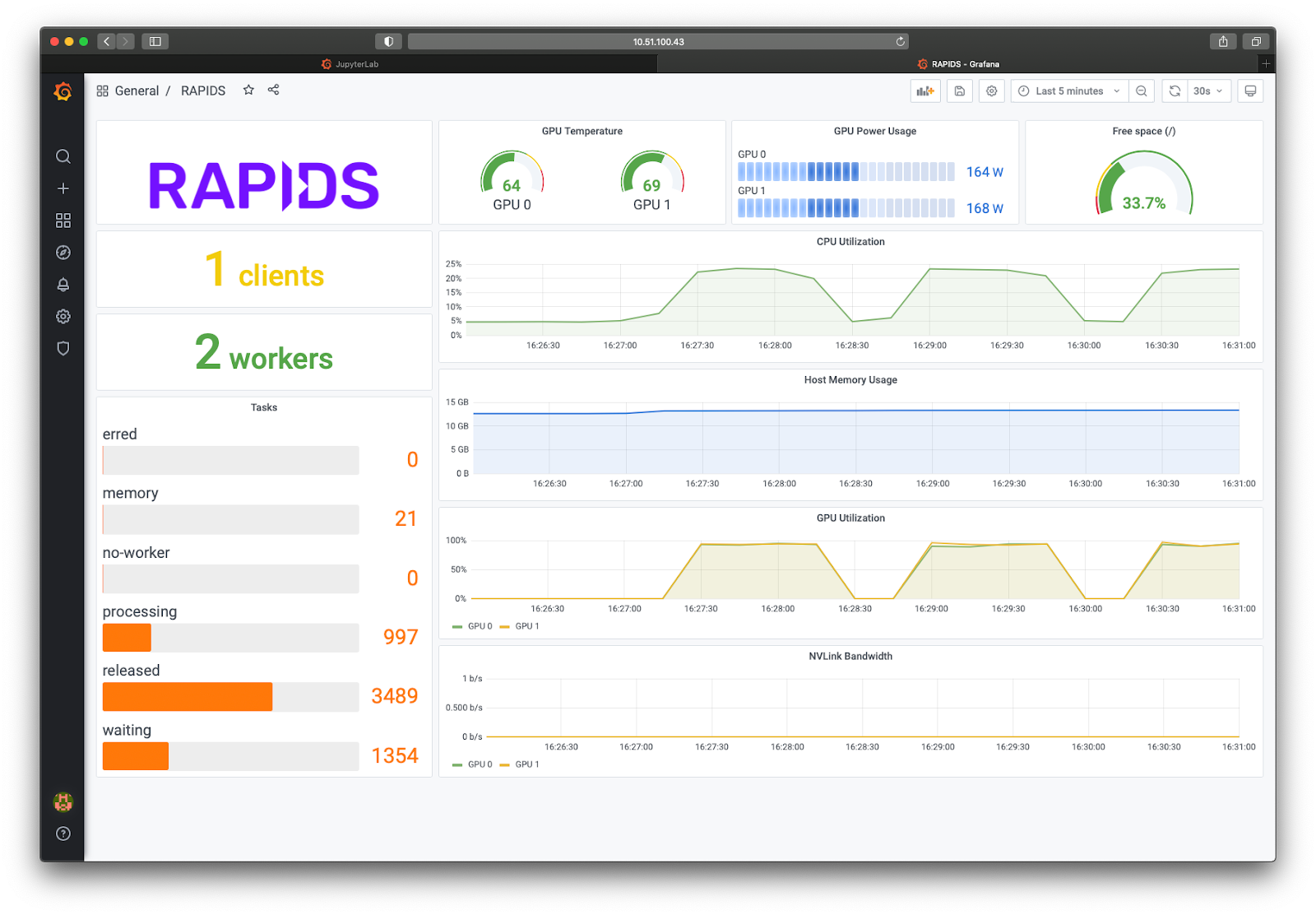Click the Add panel icon
This screenshot has height=915, width=1316.
coord(925,91)
